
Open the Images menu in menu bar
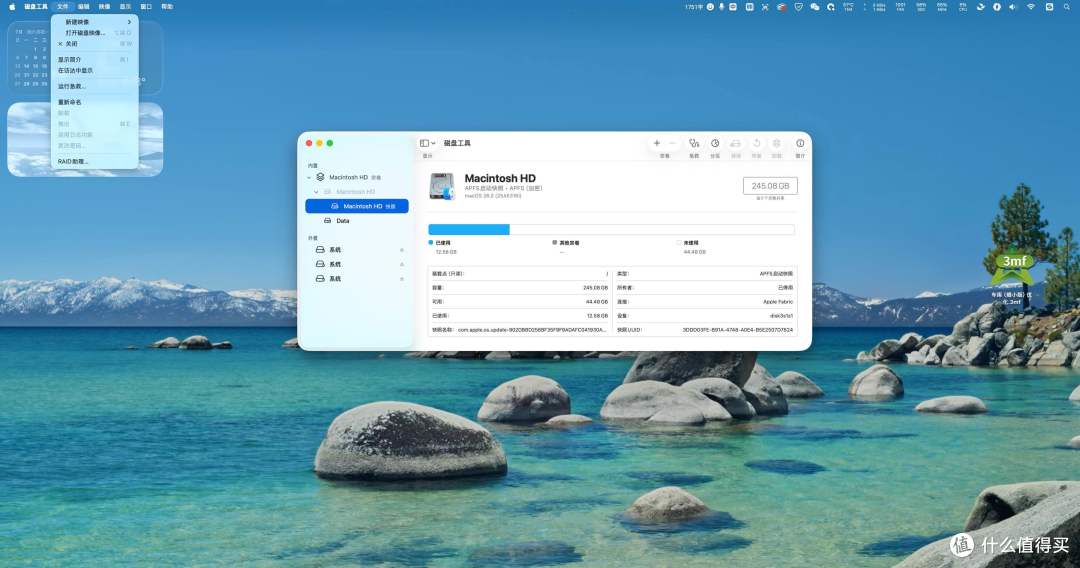coord(105,6)
